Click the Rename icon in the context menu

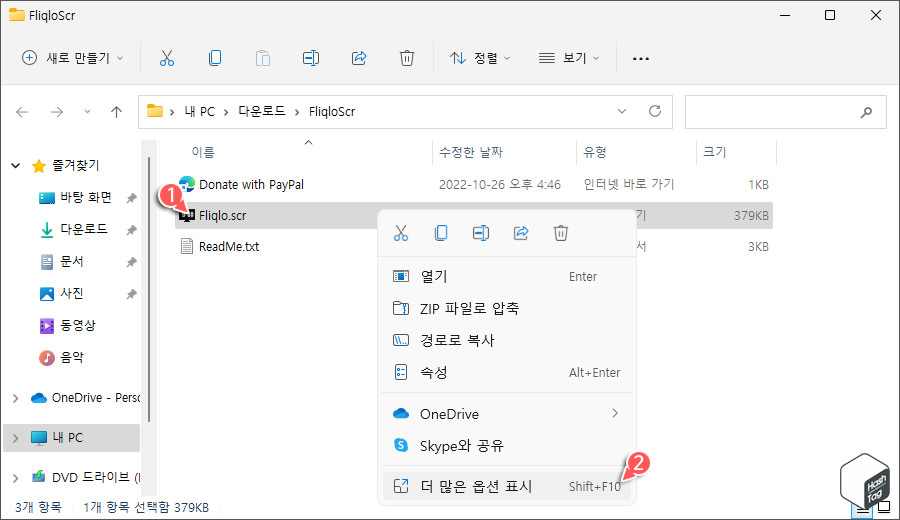[481, 233]
